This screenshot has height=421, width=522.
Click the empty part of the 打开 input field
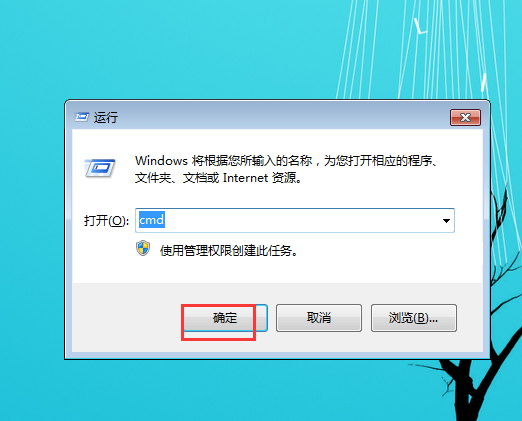300,221
